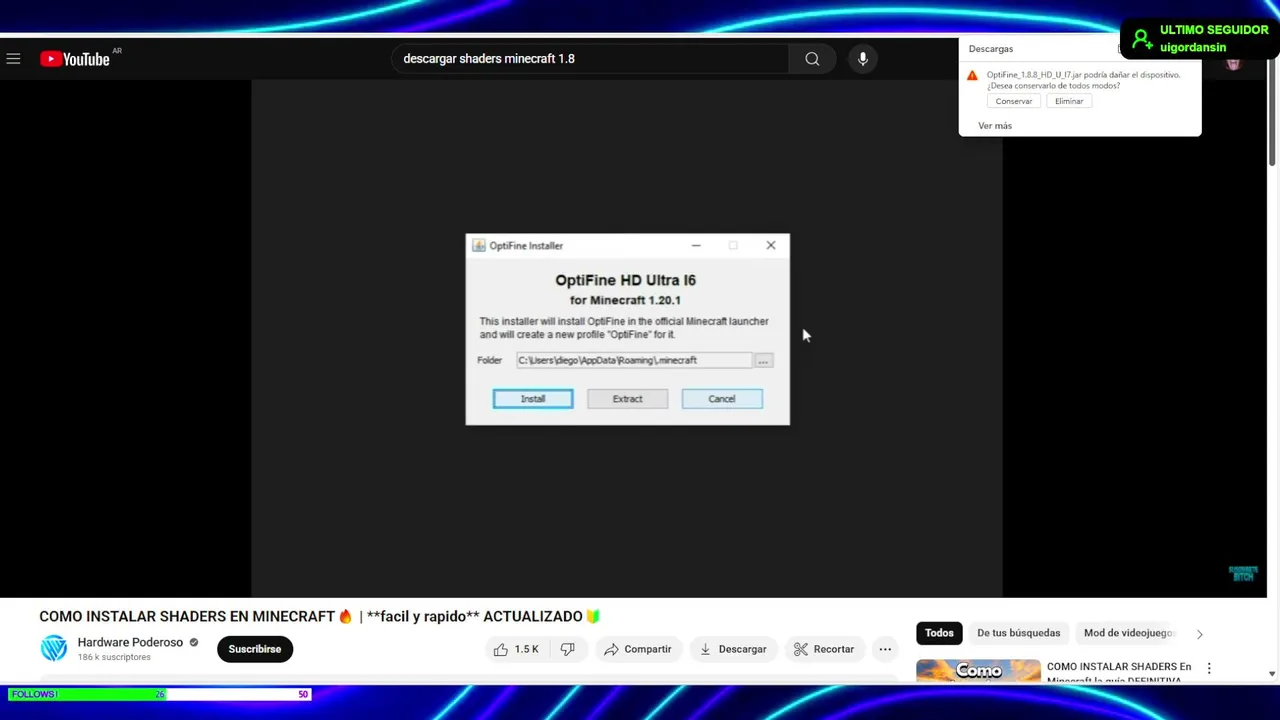
Task: Select De tus búsquedas filter chip
Action: pyautogui.click(x=1018, y=633)
